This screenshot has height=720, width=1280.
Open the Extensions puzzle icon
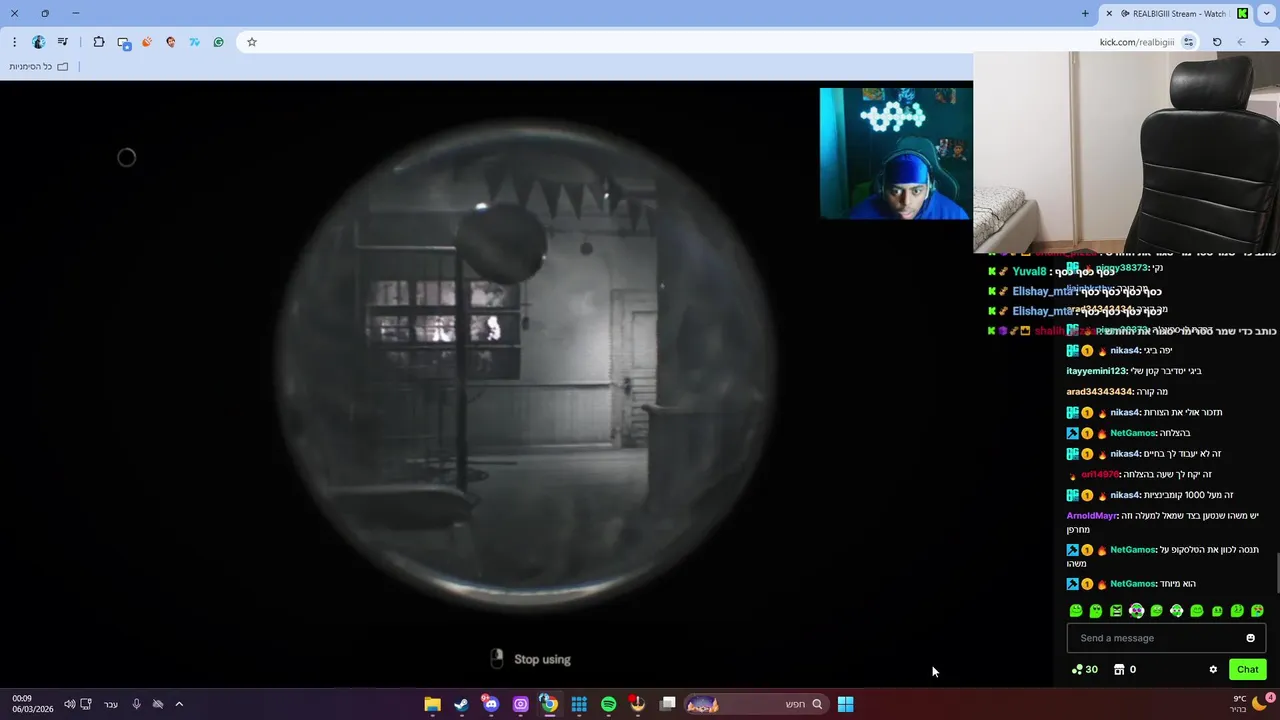[x=99, y=42]
